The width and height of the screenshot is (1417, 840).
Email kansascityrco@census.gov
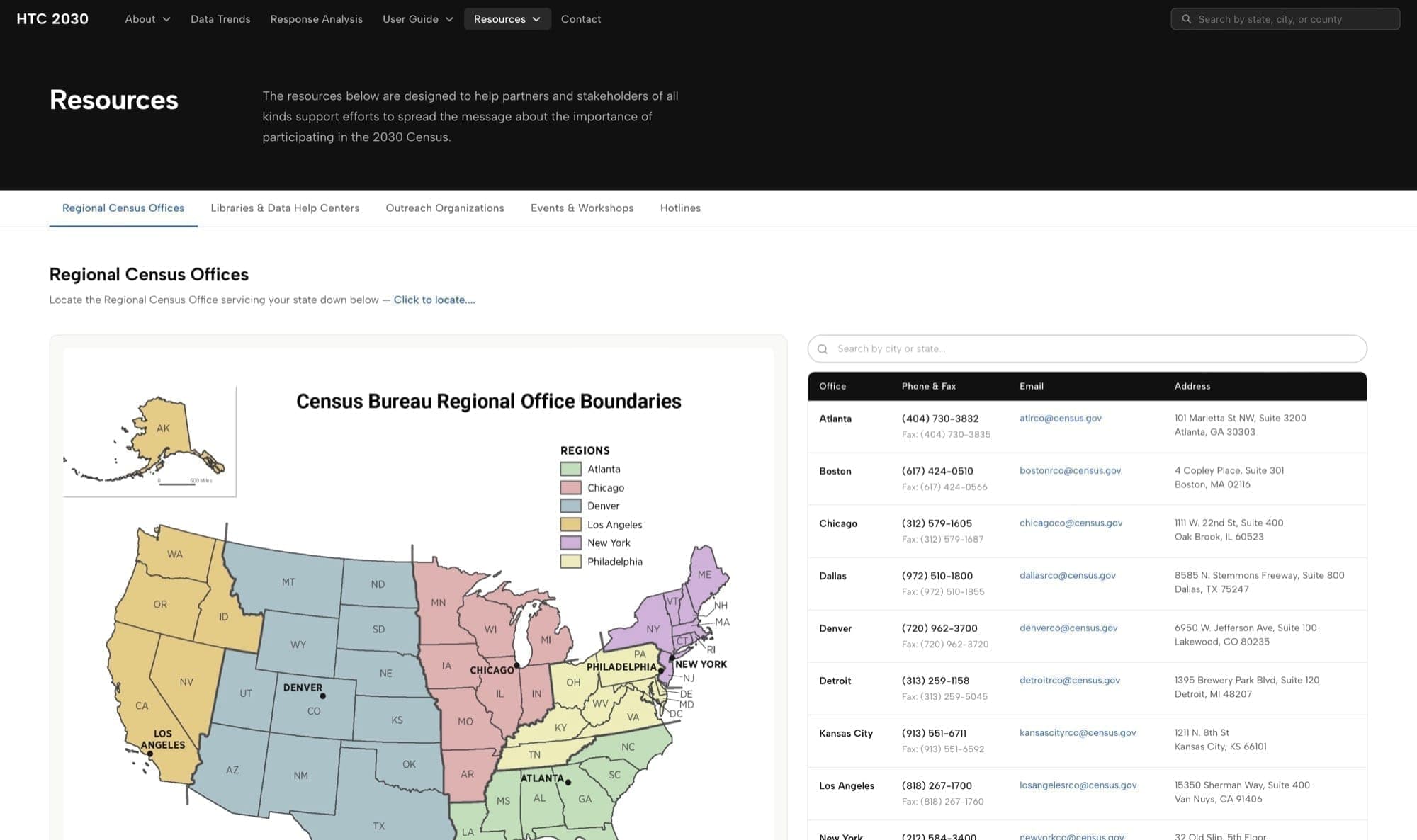(x=1078, y=732)
